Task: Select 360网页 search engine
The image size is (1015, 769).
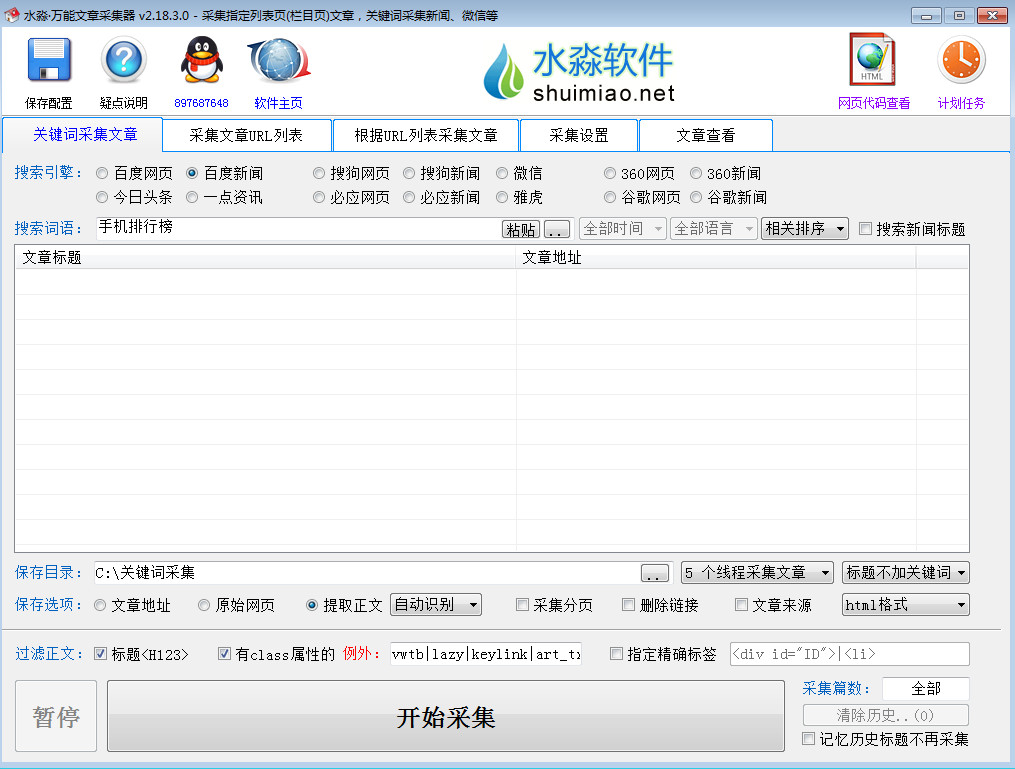Action: point(609,173)
